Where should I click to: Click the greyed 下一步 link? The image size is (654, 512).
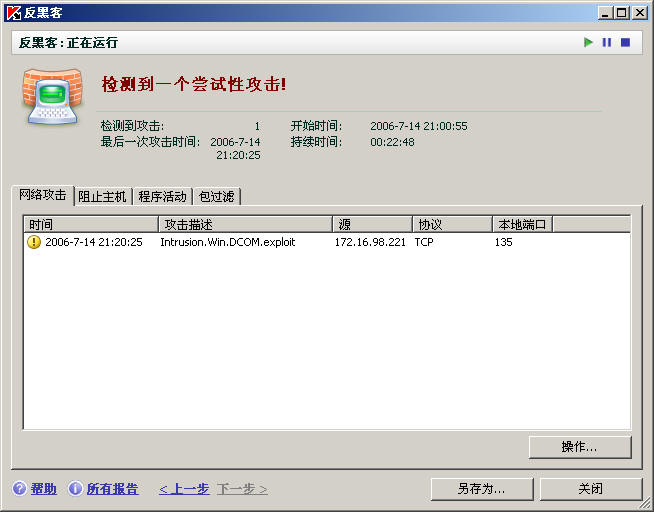coord(242,488)
